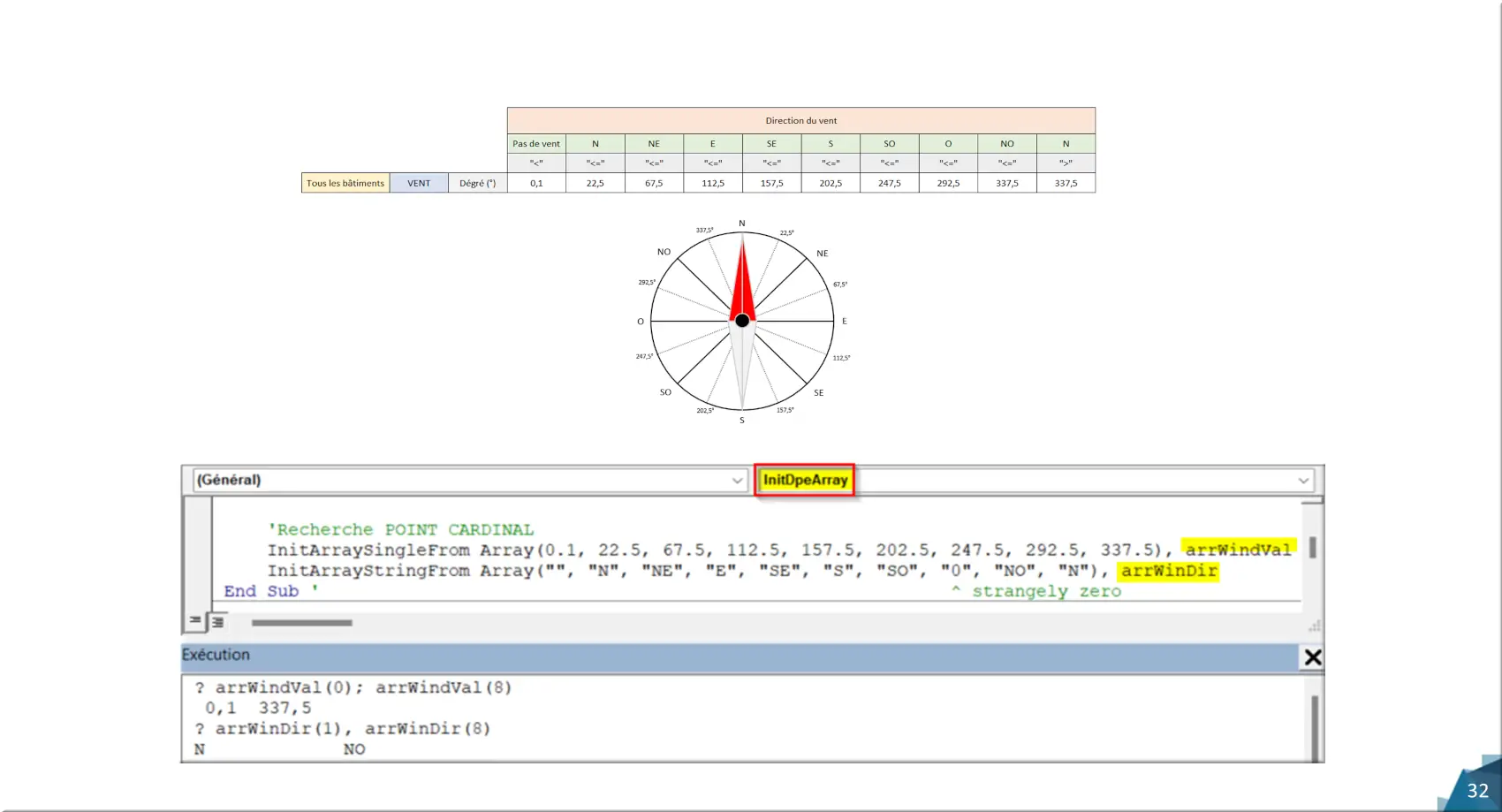
Task: Select the '22,5' degree value cell
Action: click(x=595, y=183)
